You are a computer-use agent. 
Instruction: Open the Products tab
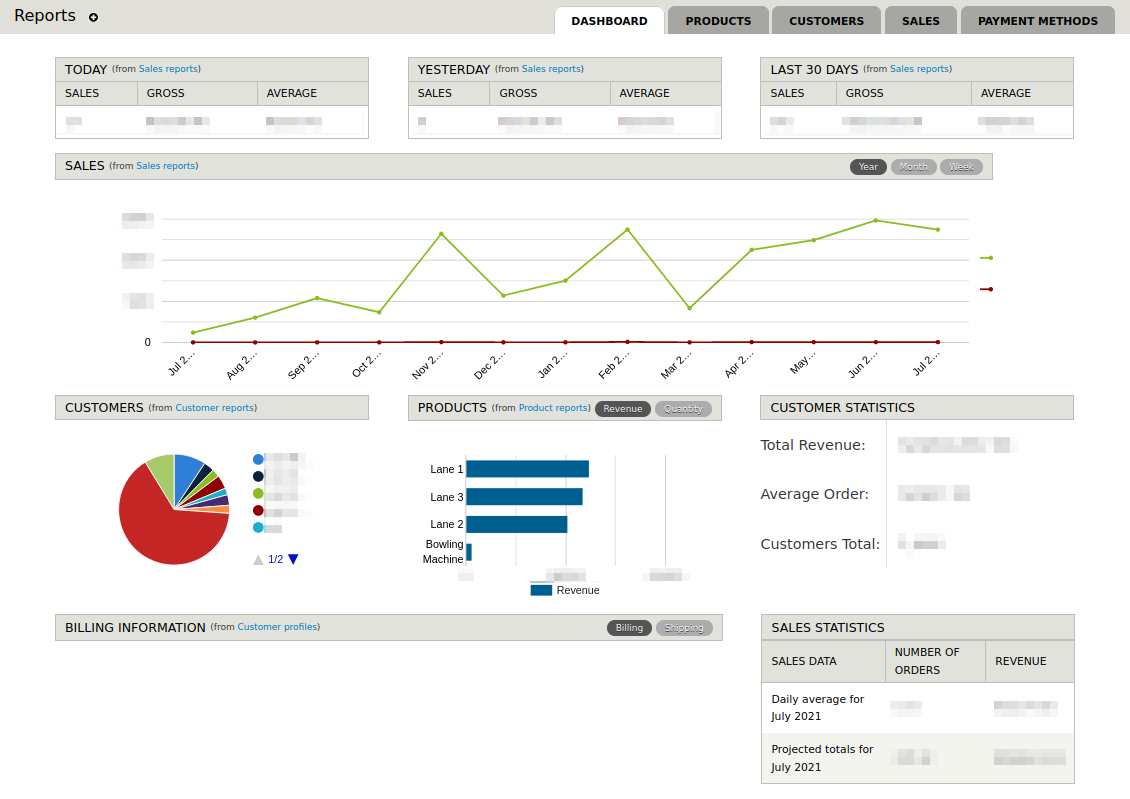coord(718,21)
